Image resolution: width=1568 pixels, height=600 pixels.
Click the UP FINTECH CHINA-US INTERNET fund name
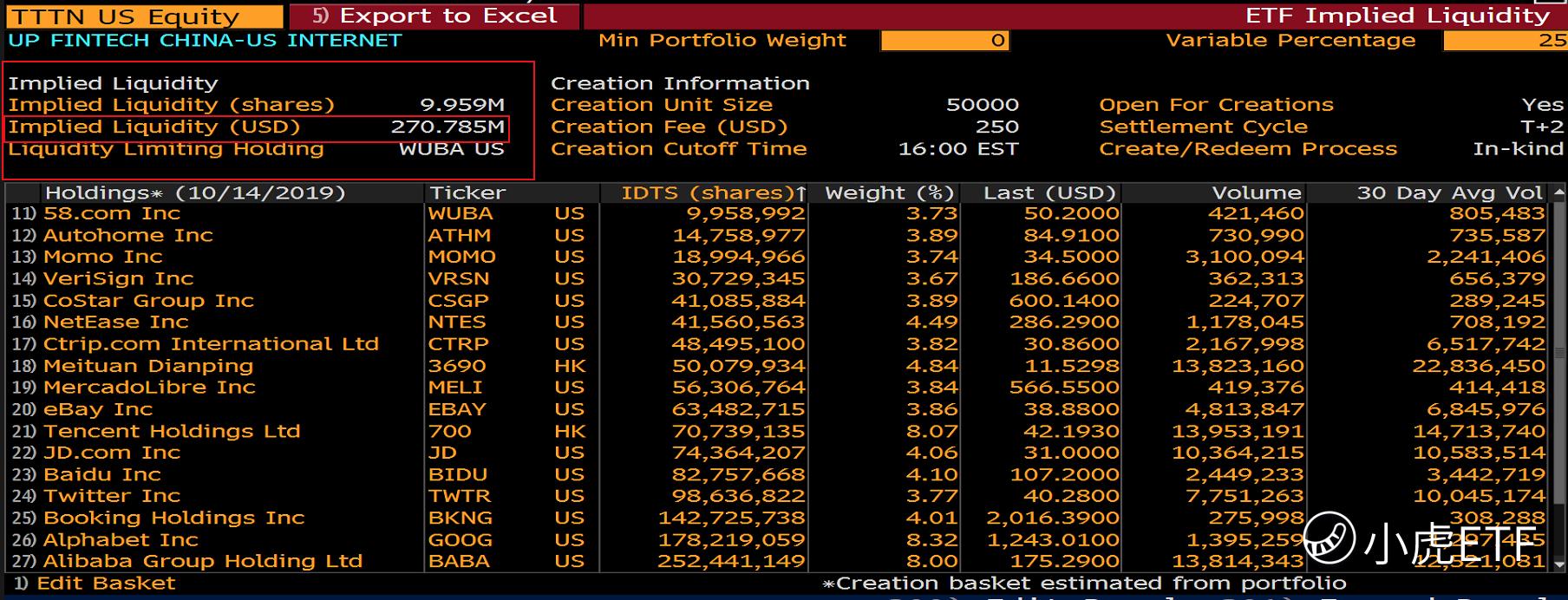pyautogui.click(x=205, y=41)
